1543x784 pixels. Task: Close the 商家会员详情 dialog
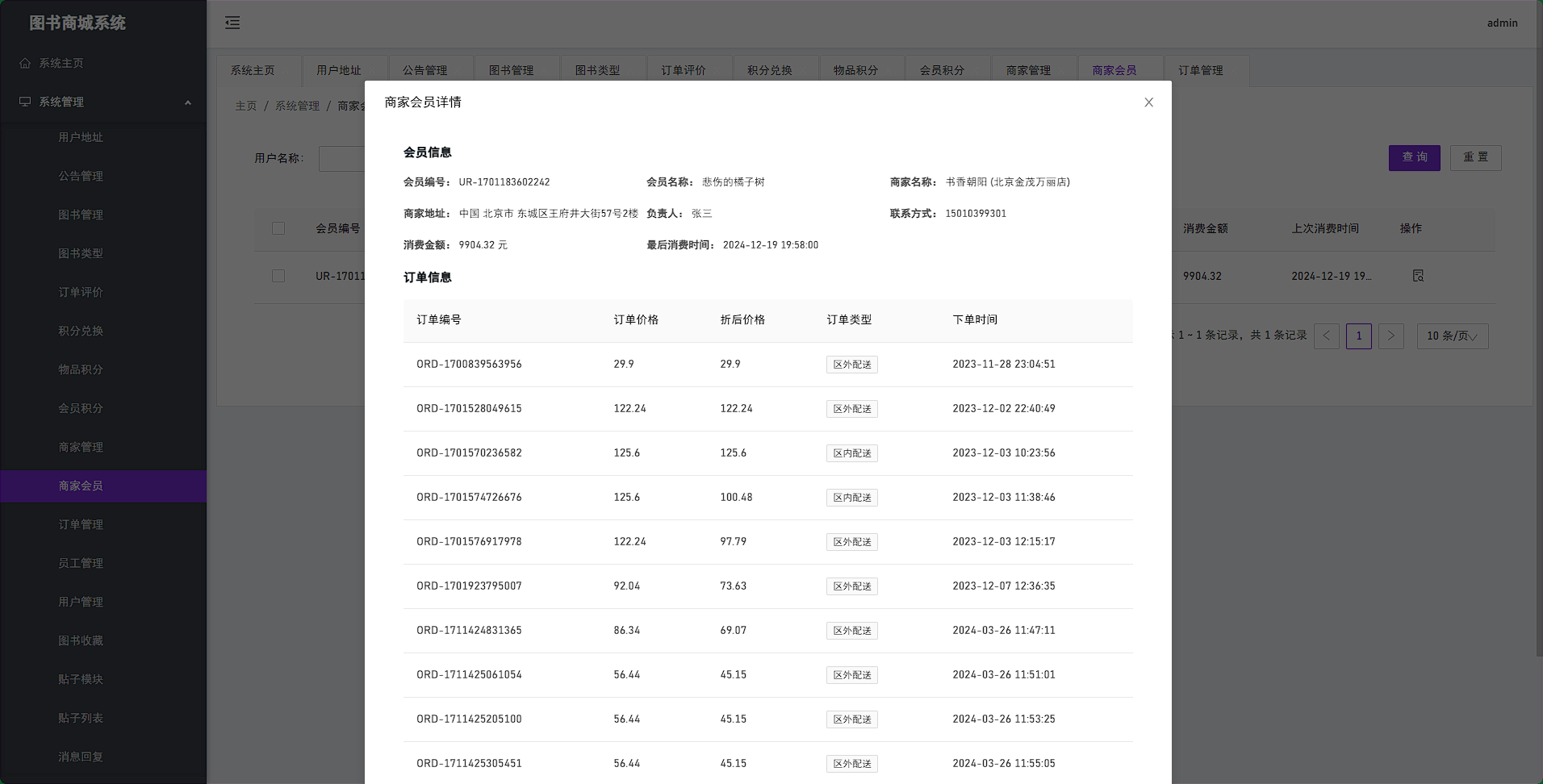tap(1148, 102)
